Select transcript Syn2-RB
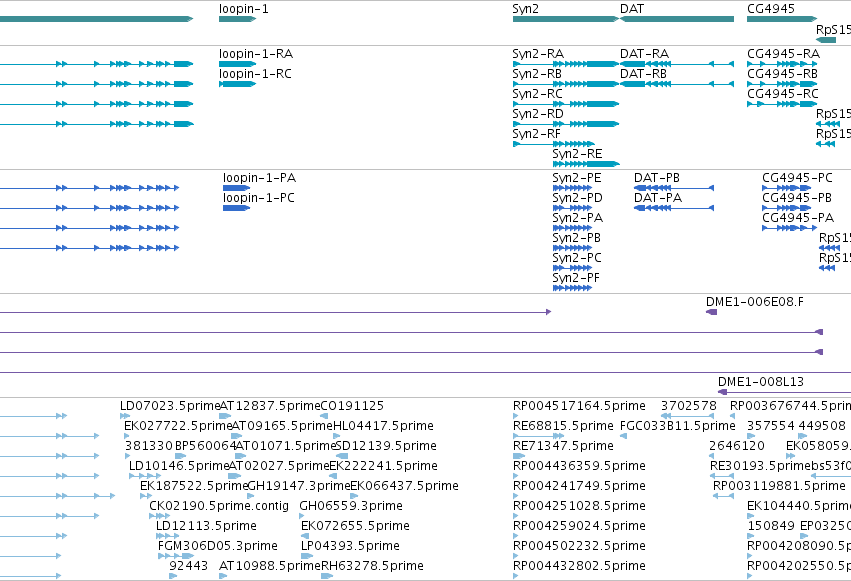The image size is (851, 581). (x=566, y=84)
